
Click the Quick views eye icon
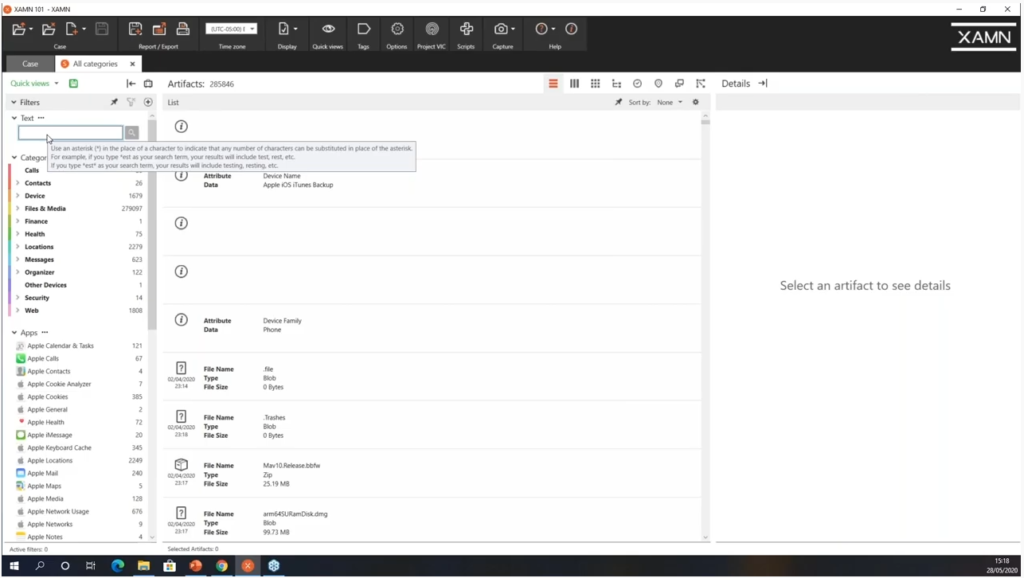pyautogui.click(x=328, y=29)
